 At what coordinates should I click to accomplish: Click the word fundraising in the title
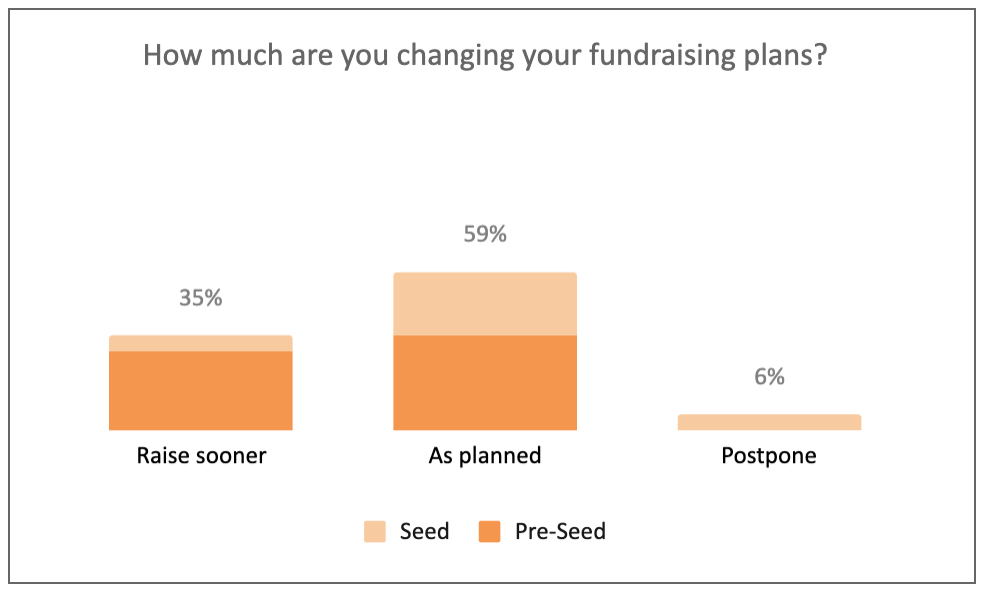[662, 55]
